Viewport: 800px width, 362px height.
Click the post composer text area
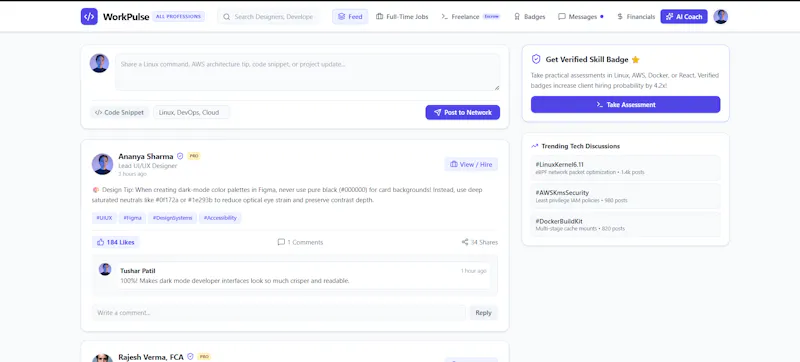pos(308,72)
